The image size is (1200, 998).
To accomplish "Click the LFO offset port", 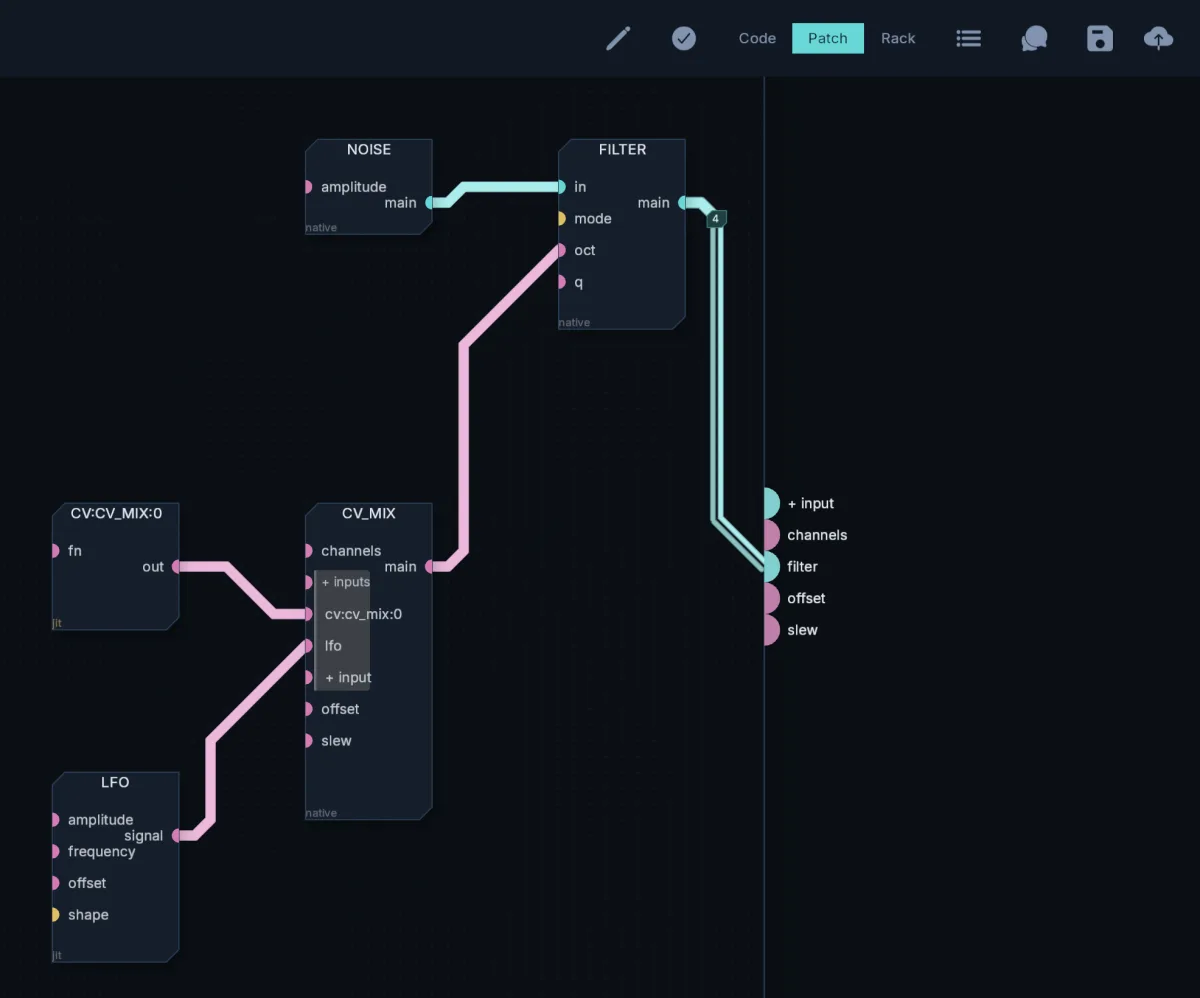I will click(x=55, y=883).
